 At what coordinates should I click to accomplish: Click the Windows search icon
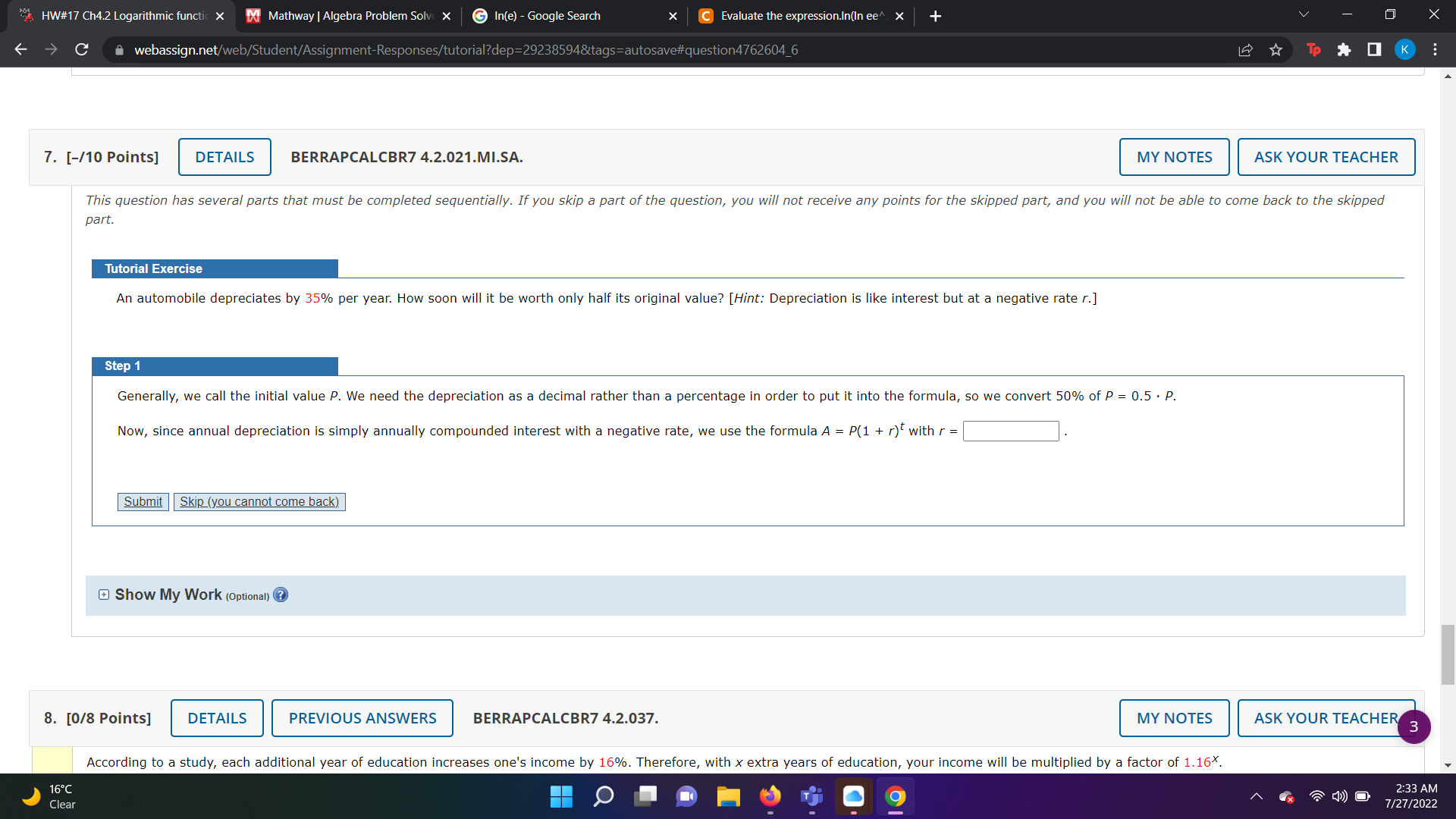[x=603, y=797]
